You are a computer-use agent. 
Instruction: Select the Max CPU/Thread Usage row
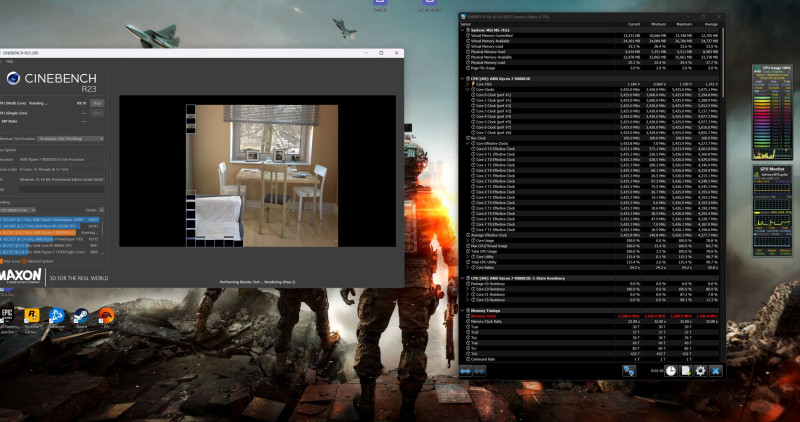pos(590,246)
